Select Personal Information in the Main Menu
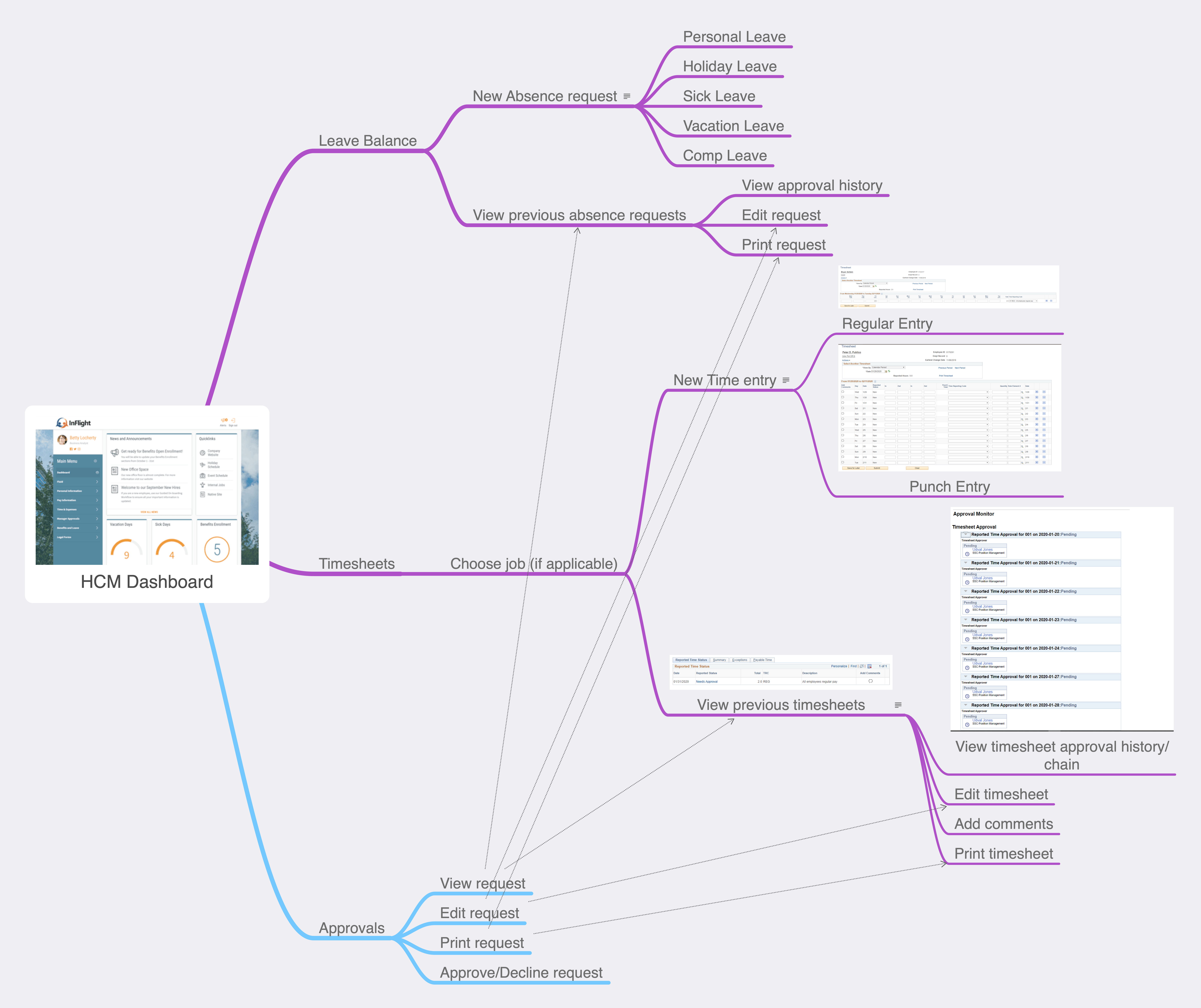Screen dimensions: 1201x1008 [78, 491]
